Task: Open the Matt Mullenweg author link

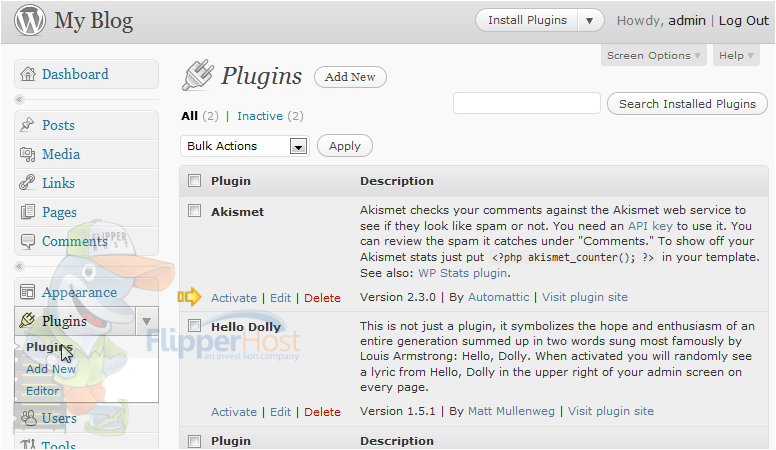Action: 511,411
